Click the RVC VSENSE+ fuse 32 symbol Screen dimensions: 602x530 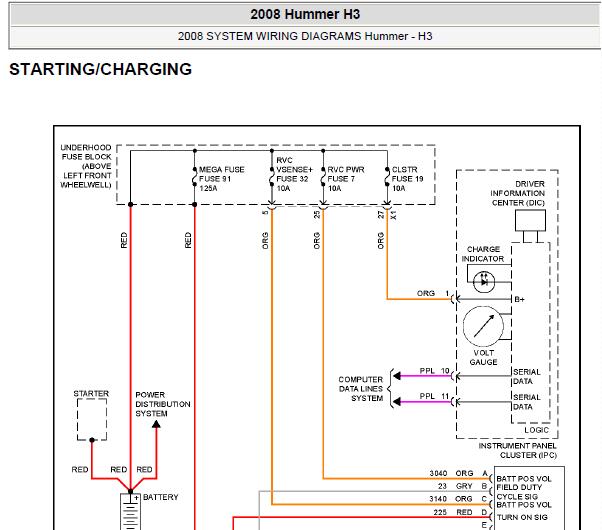click(x=271, y=177)
